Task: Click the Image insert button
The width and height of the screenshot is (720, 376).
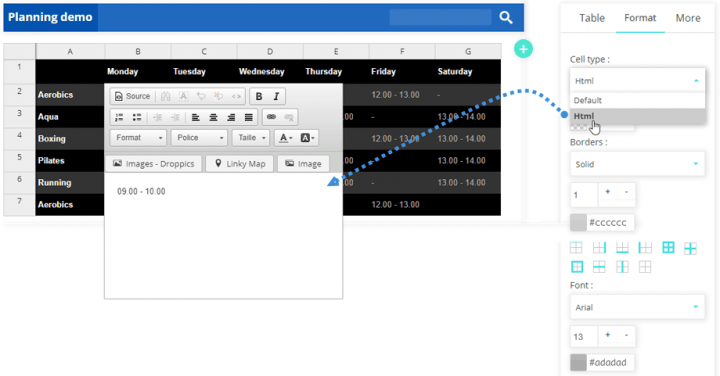Action: (x=303, y=164)
